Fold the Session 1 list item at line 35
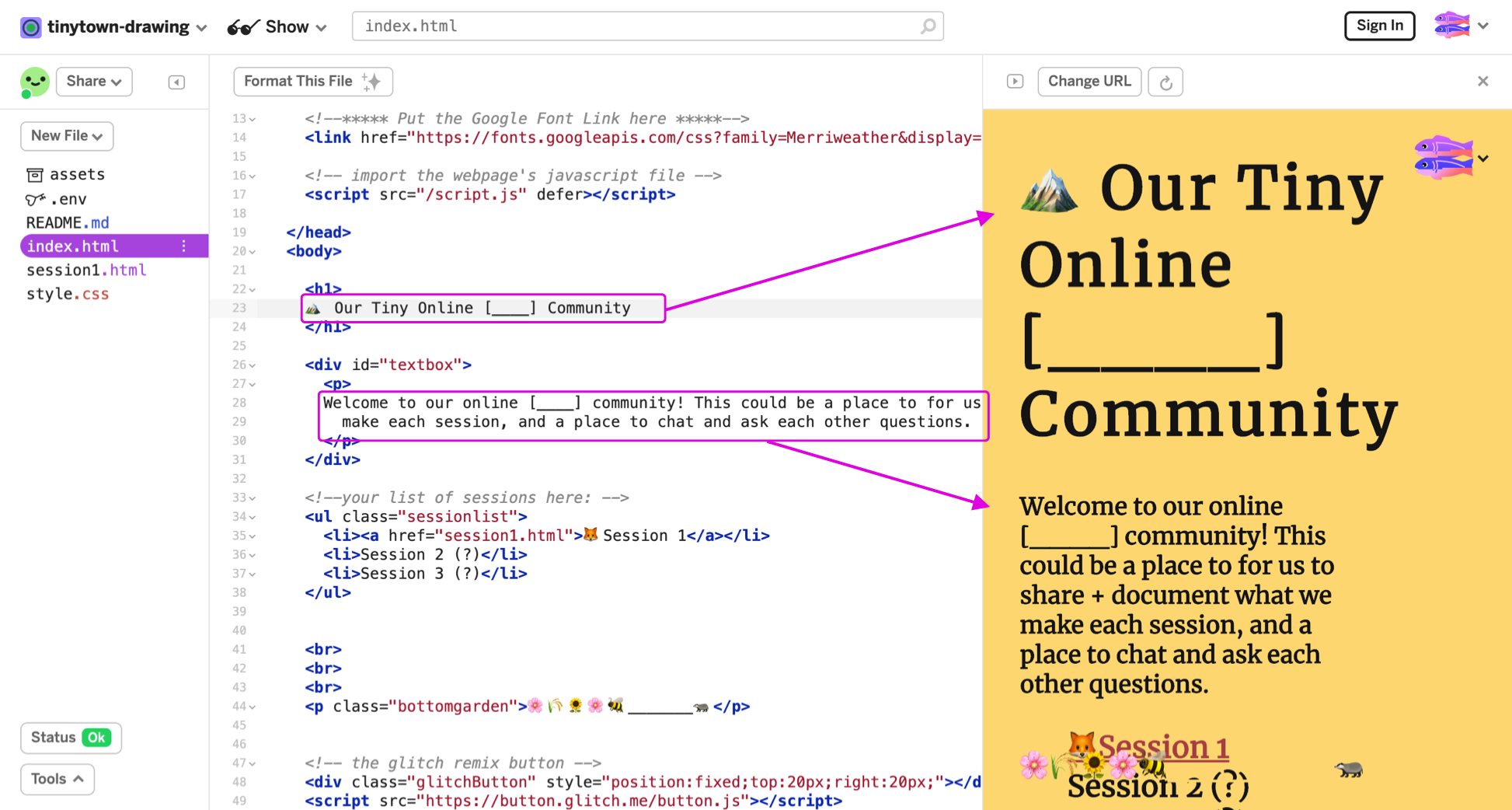 pyautogui.click(x=253, y=536)
